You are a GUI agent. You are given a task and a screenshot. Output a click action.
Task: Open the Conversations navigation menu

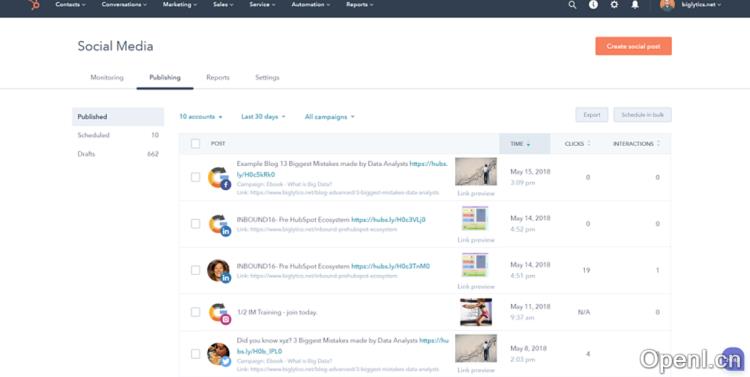coord(124,5)
